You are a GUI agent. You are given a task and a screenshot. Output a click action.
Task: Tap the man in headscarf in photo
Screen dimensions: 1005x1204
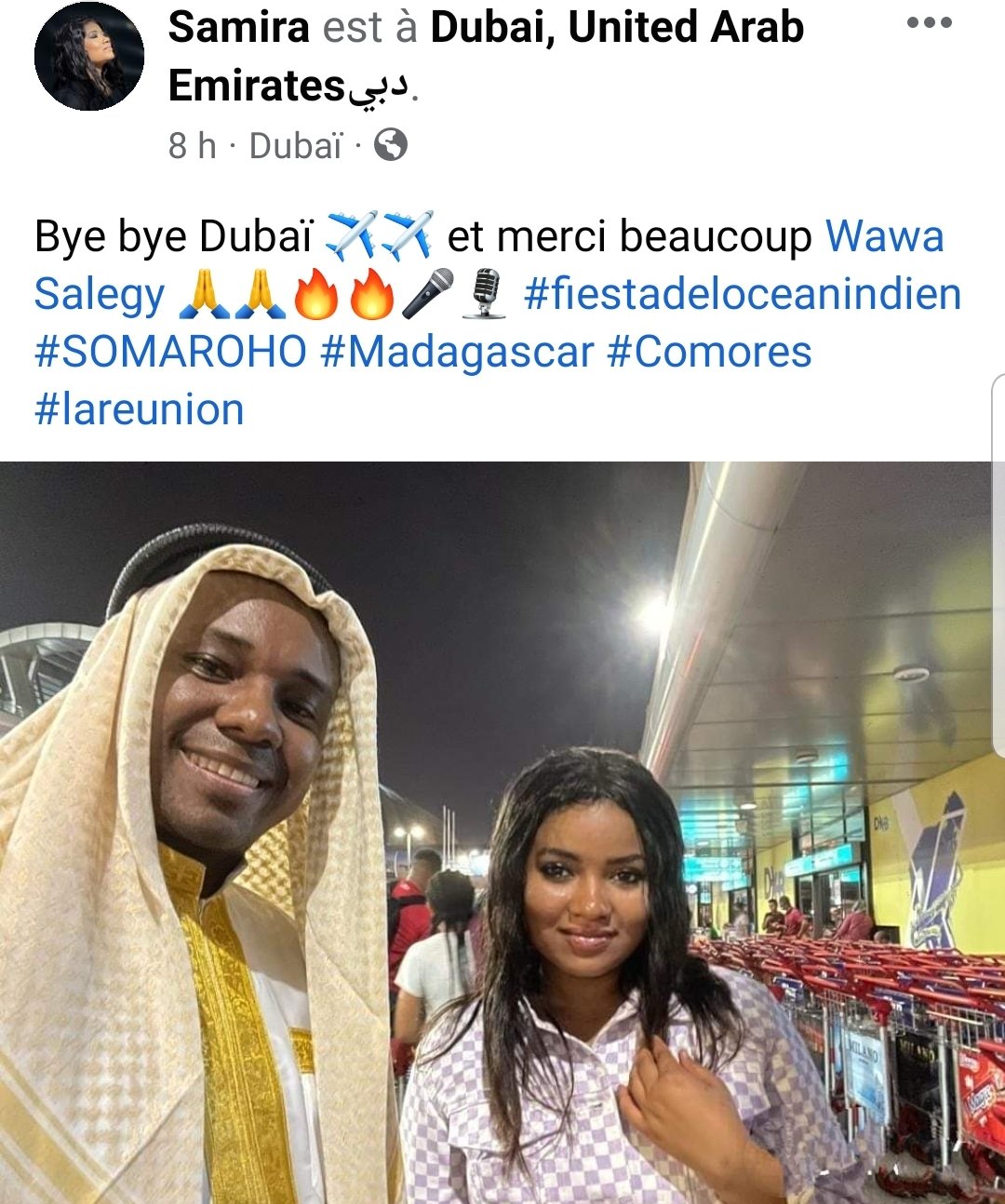click(x=195, y=865)
